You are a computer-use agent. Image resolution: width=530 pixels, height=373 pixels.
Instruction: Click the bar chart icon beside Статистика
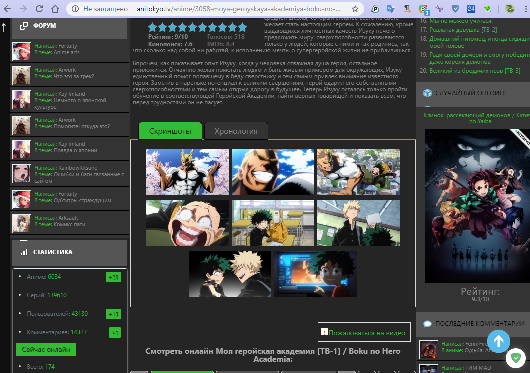click(x=24, y=252)
